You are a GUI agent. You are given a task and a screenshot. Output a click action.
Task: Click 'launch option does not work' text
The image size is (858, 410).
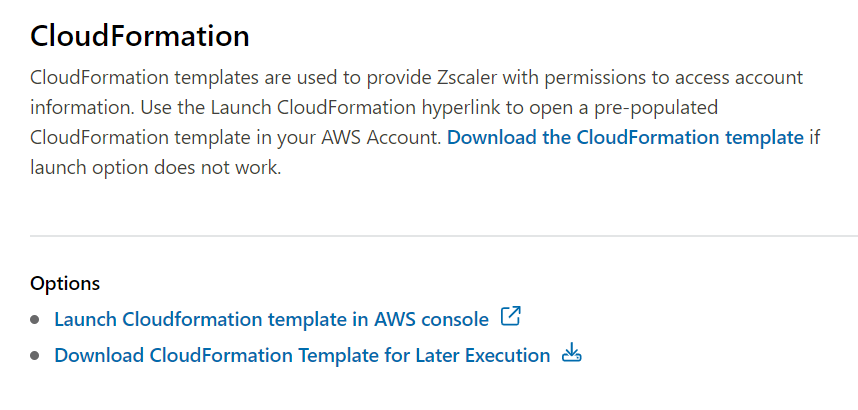(156, 167)
